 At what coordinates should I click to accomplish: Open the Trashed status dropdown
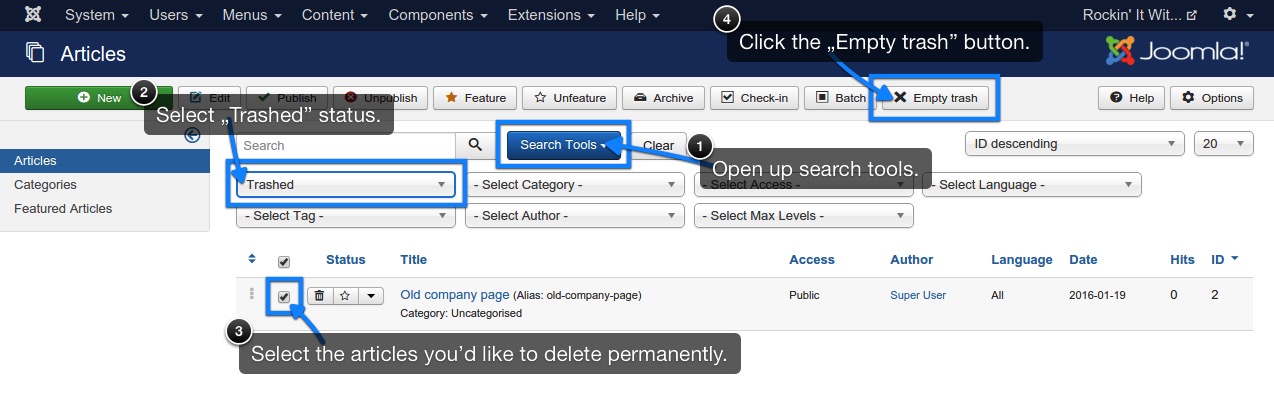(x=346, y=185)
